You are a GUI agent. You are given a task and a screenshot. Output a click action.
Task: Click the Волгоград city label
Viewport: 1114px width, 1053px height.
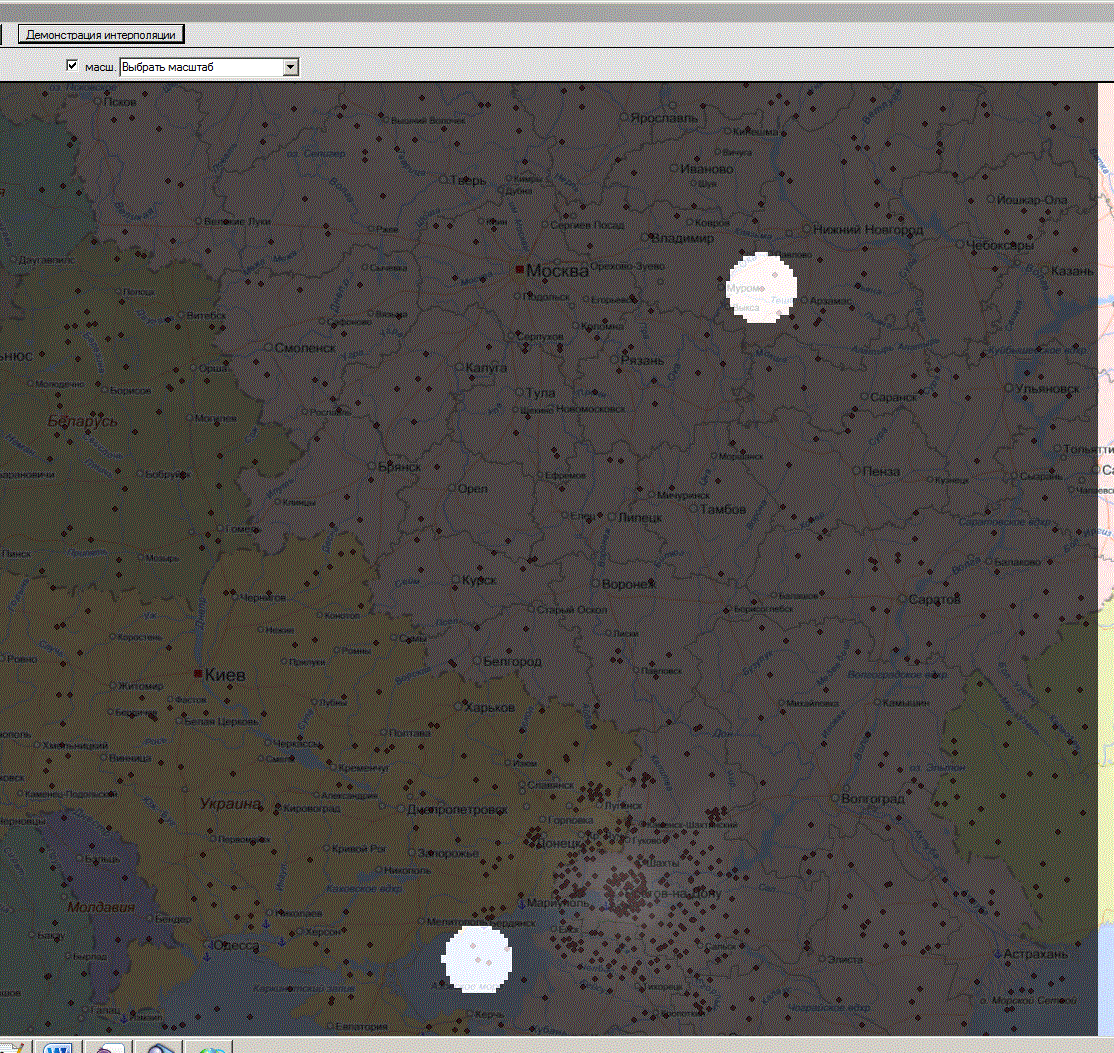(x=872, y=798)
